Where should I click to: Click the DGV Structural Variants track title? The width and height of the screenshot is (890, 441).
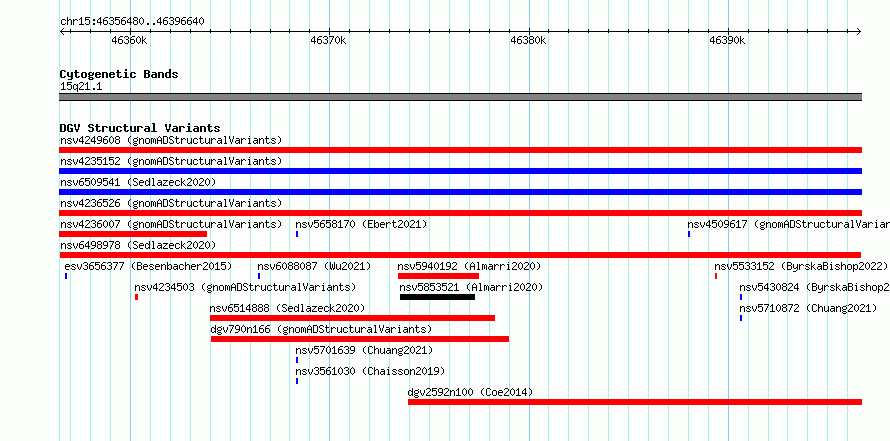[140, 128]
